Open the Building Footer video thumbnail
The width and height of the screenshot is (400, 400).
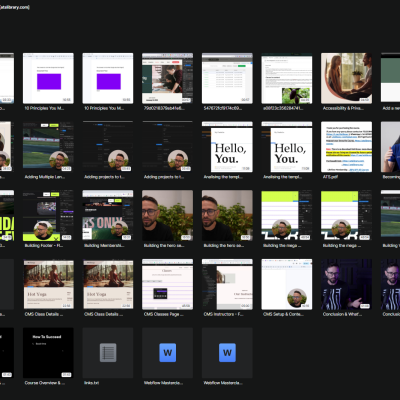click(x=48, y=216)
